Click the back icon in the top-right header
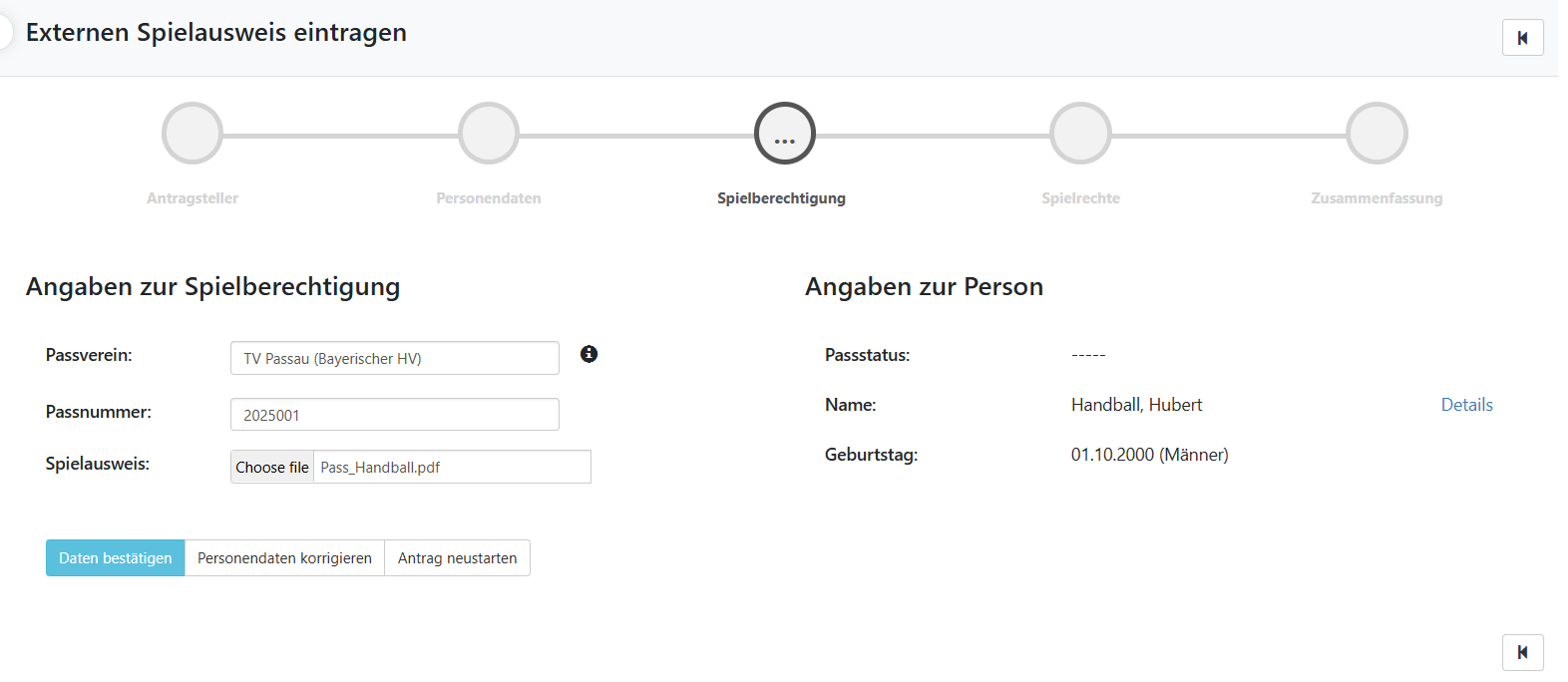 click(x=1522, y=38)
